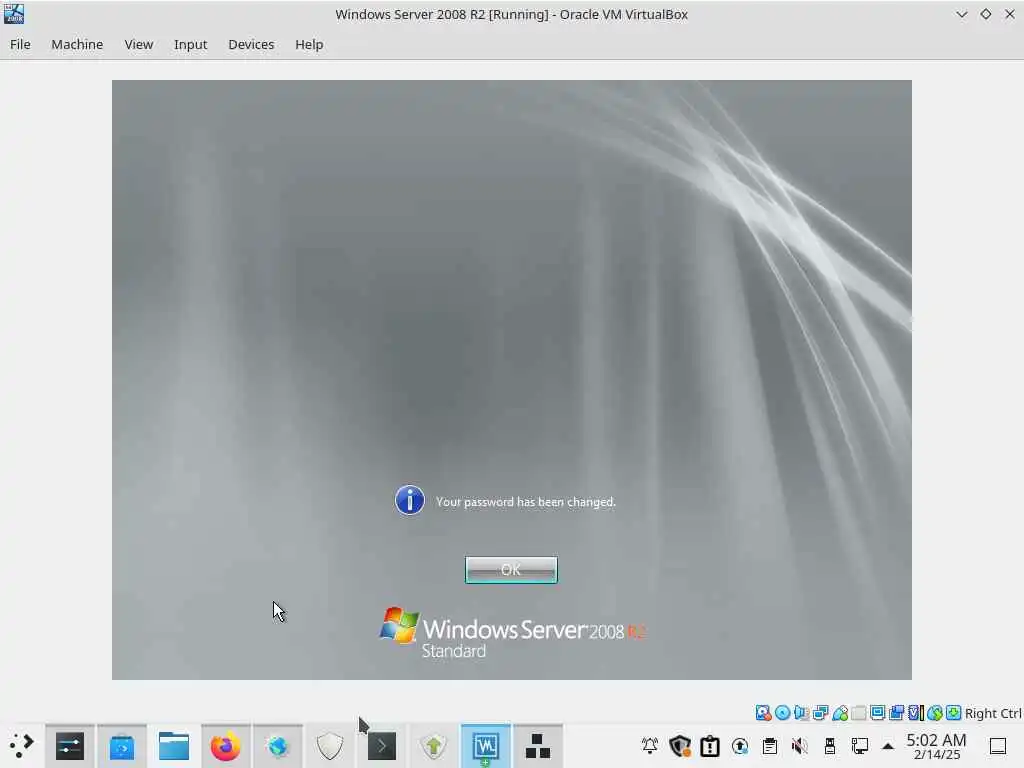Viewport: 1024px width, 768px height.
Task: Open the globe web browser icon
Action: click(278, 746)
